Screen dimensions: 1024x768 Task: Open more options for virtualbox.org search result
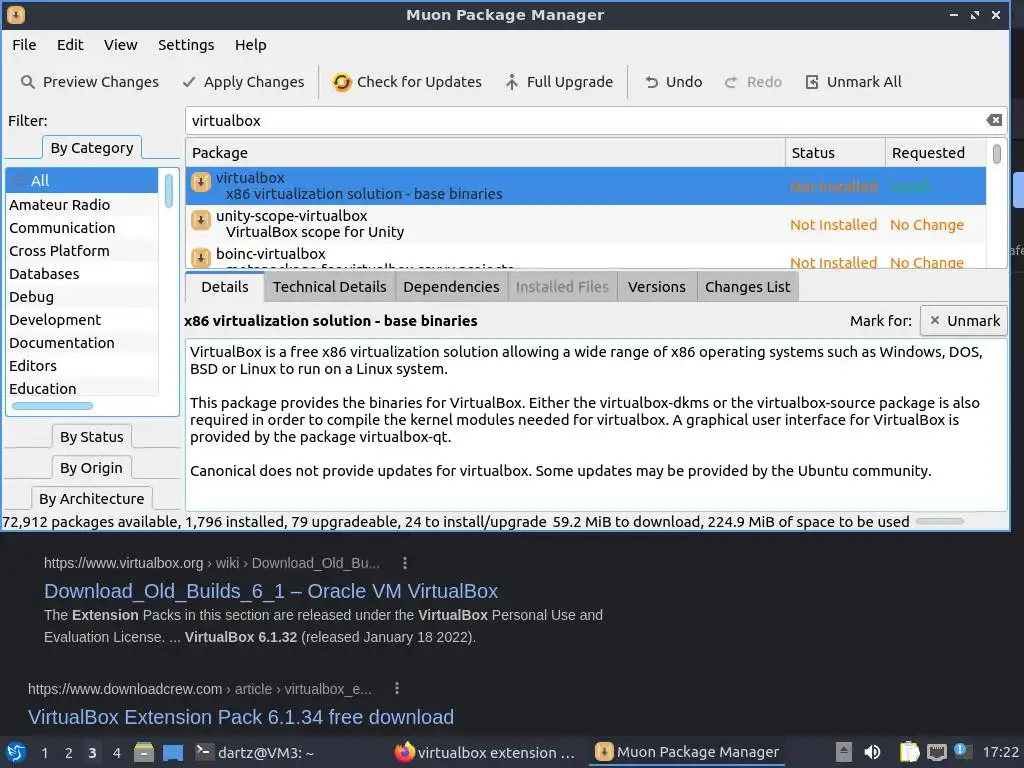(x=405, y=563)
